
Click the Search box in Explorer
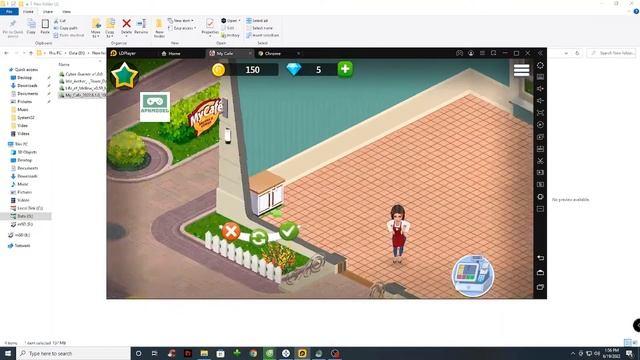point(611,53)
